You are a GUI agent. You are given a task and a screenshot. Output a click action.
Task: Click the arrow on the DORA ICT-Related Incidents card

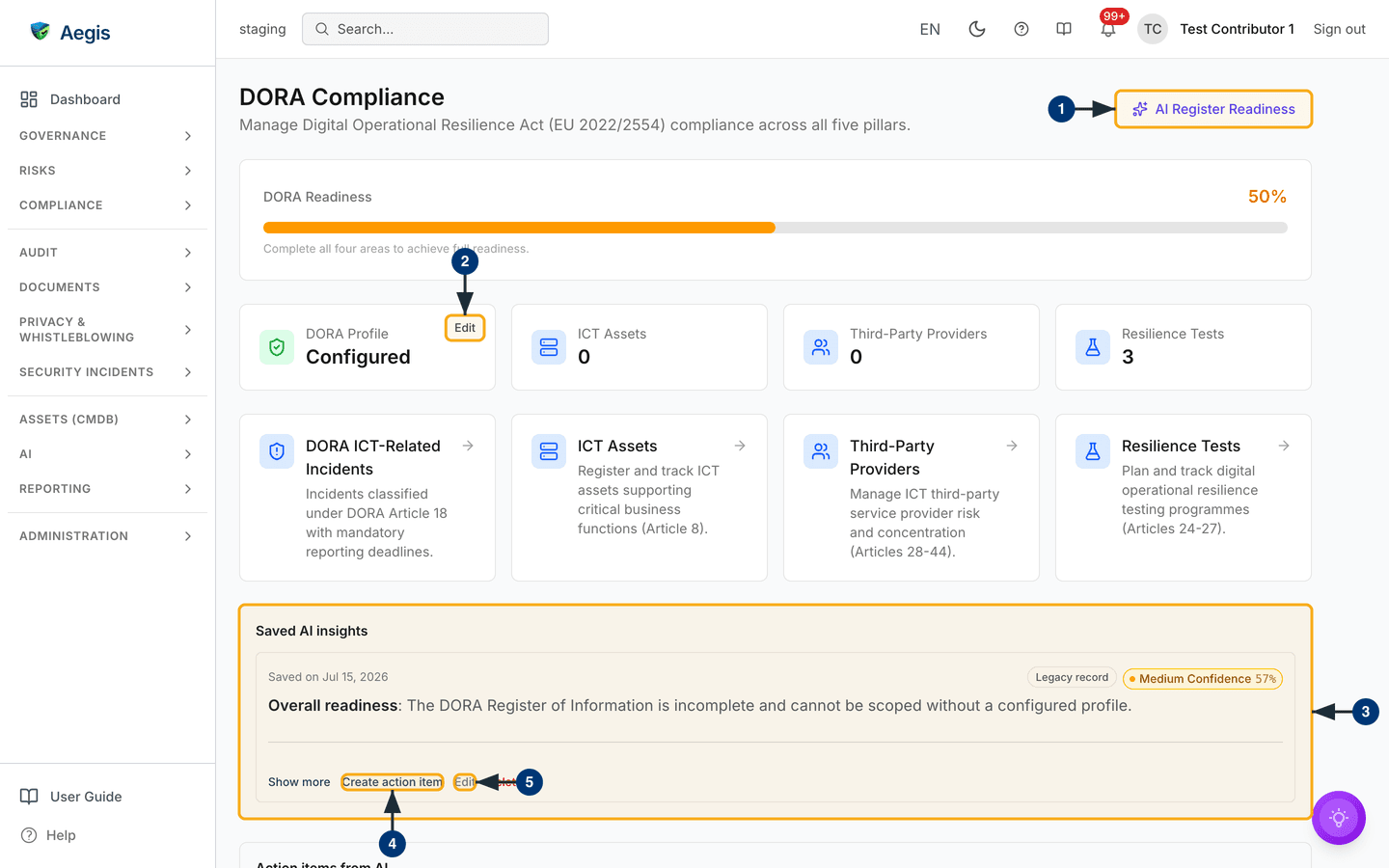click(468, 446)
